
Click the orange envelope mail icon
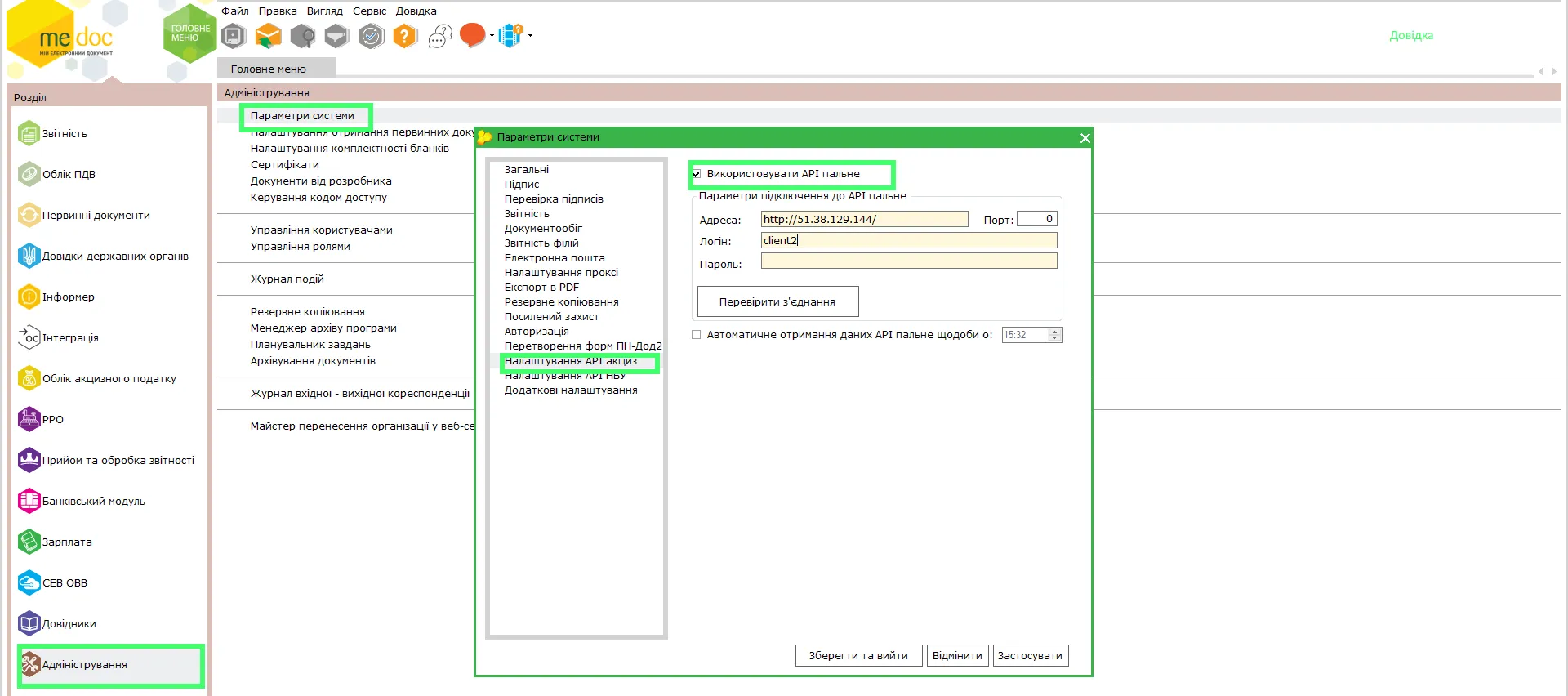pyautogui.click(x=268, y=36)
